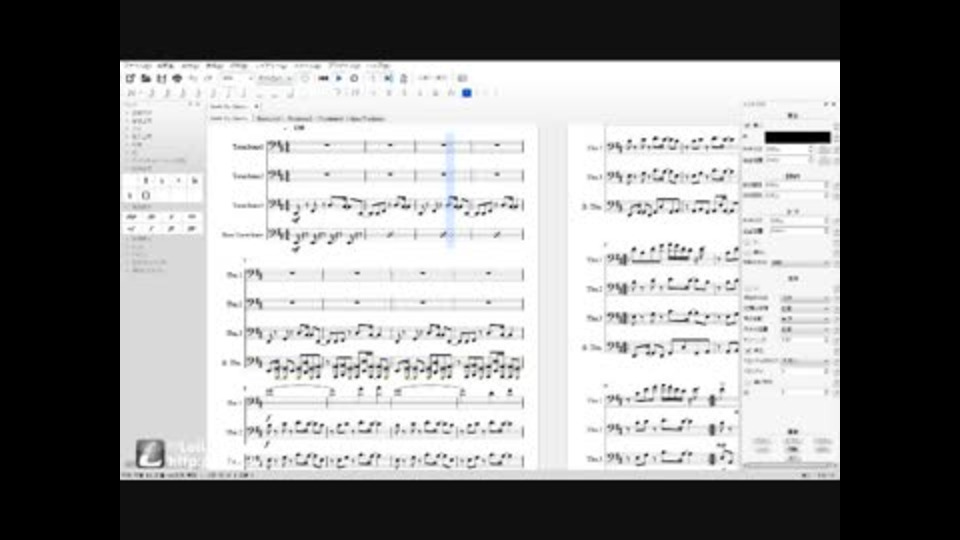Start playback with the play button
This screenshot has width=960, height=540.
339,78
